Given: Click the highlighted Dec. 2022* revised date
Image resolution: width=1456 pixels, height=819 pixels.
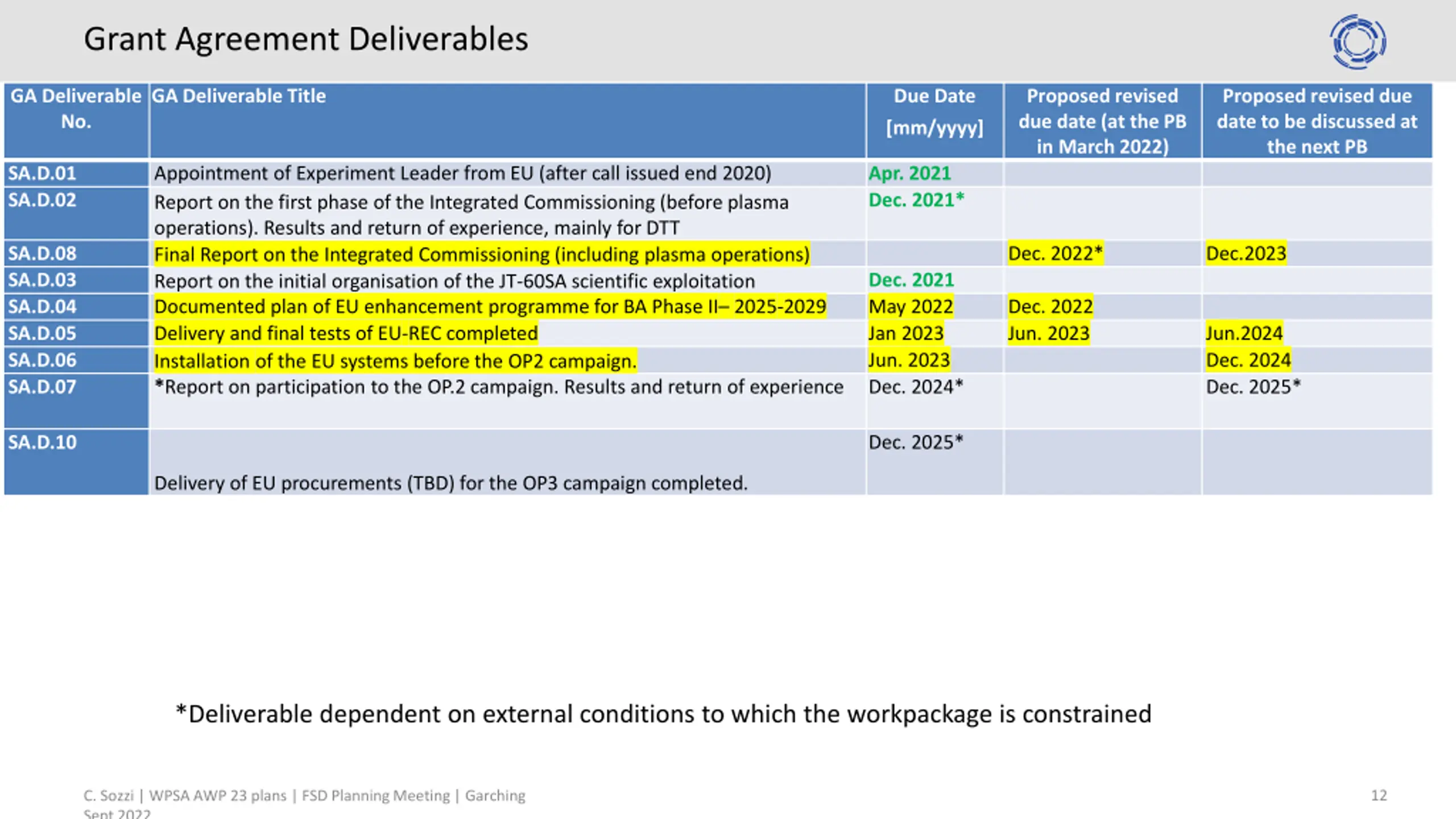Looking at the screenshot, I should coord(1056,253).
